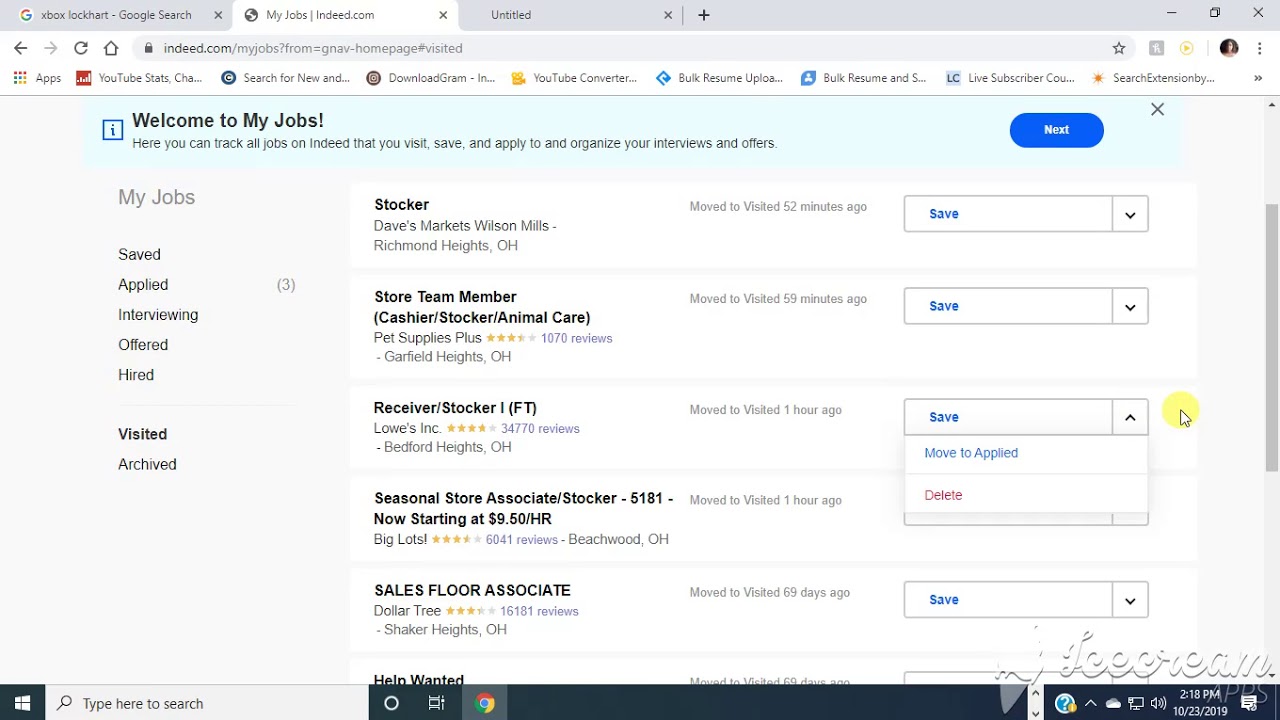Image resolution: width=1280 pixels, height=720 pixels.
Task: View 16181 reviews for Dollar Tree
Action: (539, 611)
